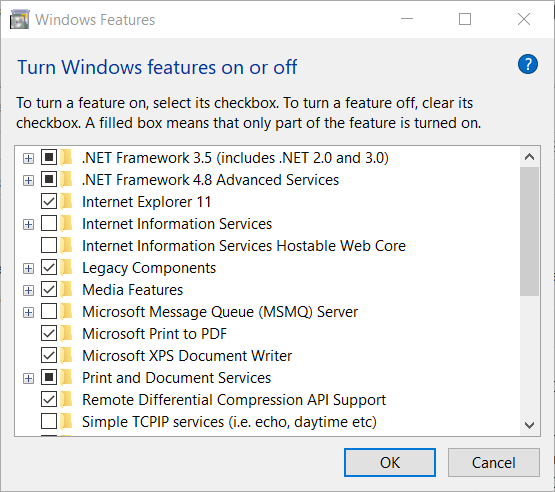
Task: Enable Internet Information Services checkbox
Action: click(x=49, y=223)
